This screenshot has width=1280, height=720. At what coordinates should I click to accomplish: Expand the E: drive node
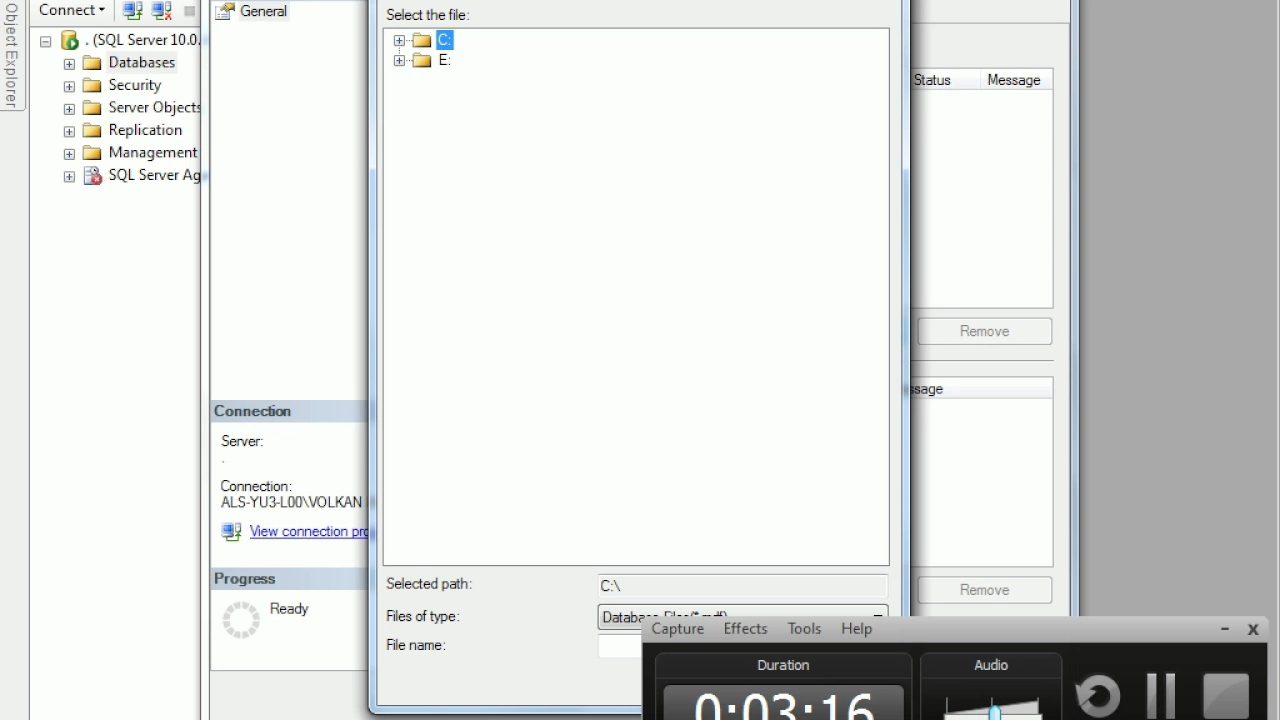pos(399,61)
